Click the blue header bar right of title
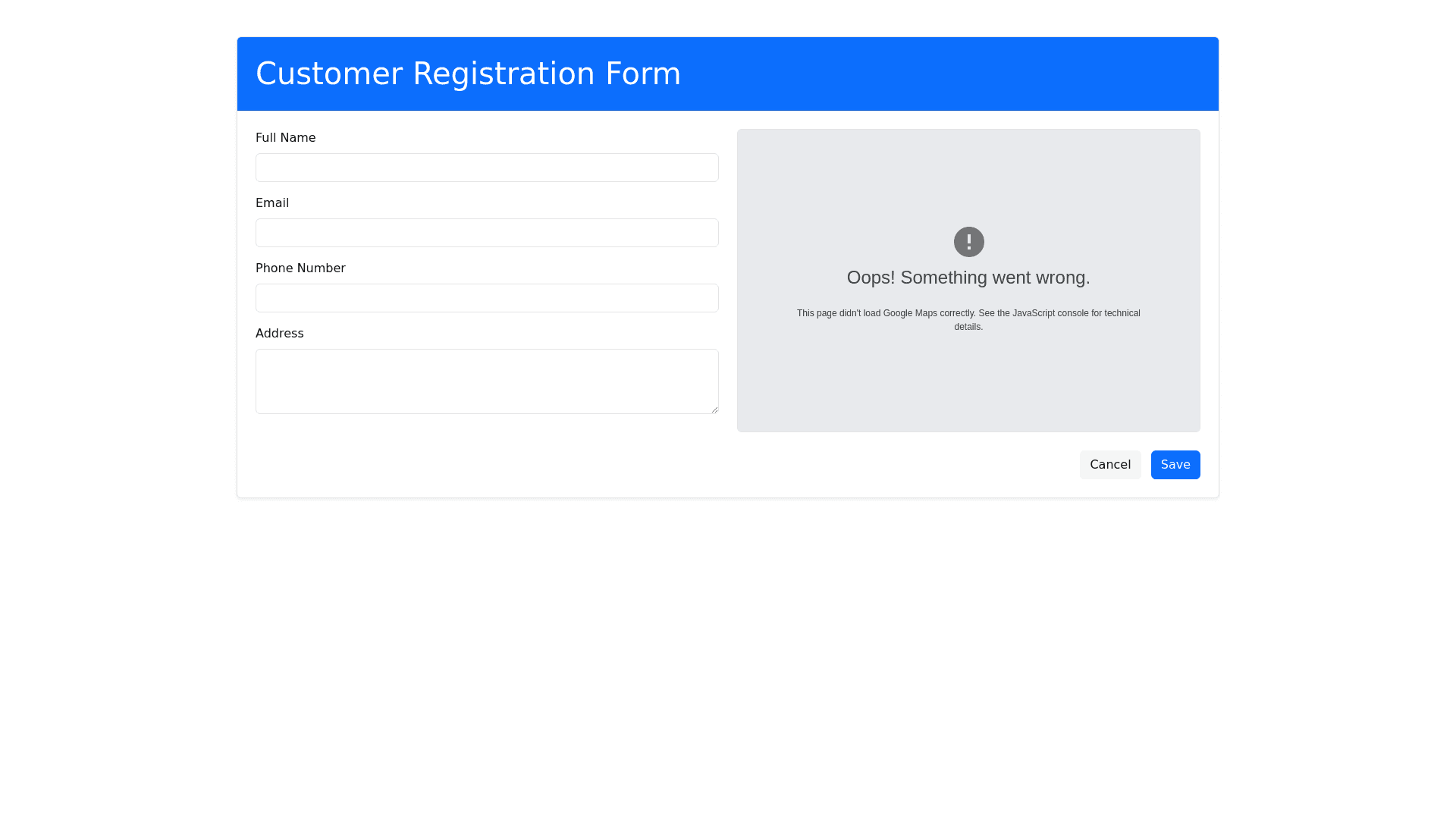 coord(948,74)
